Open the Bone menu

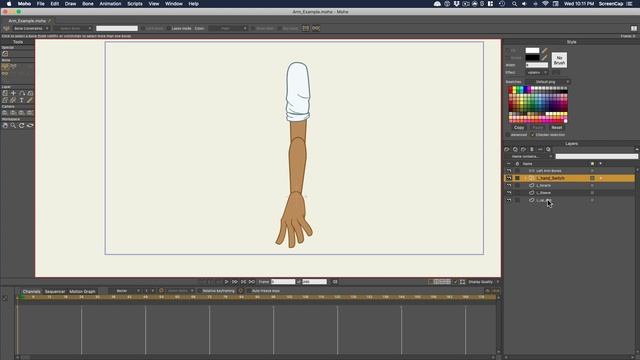click(88, 4)
